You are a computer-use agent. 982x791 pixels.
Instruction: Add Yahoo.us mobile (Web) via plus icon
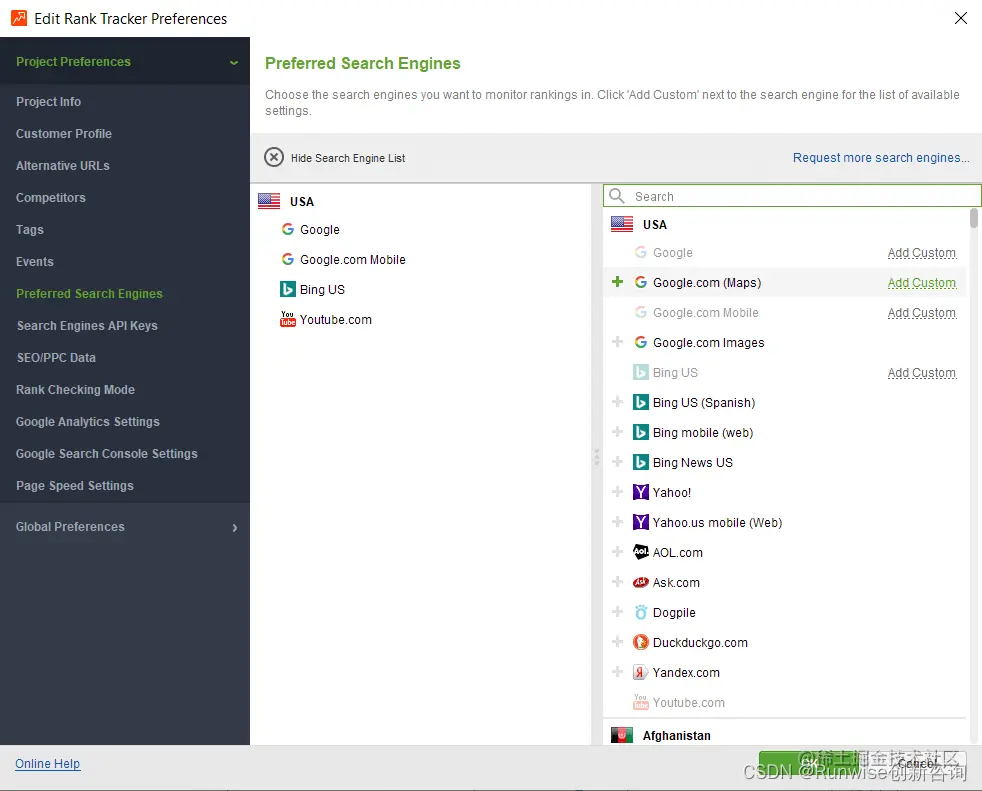point(618,522)
